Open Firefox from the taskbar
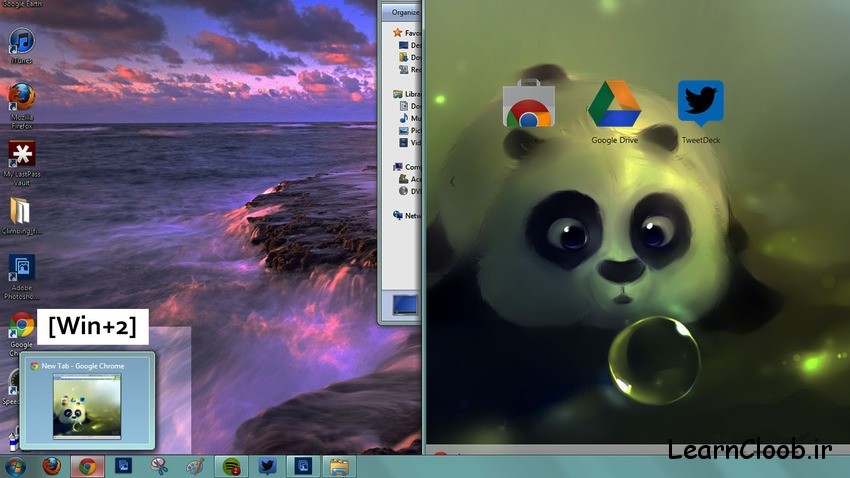The image size is (850, 478). point(52,466)
